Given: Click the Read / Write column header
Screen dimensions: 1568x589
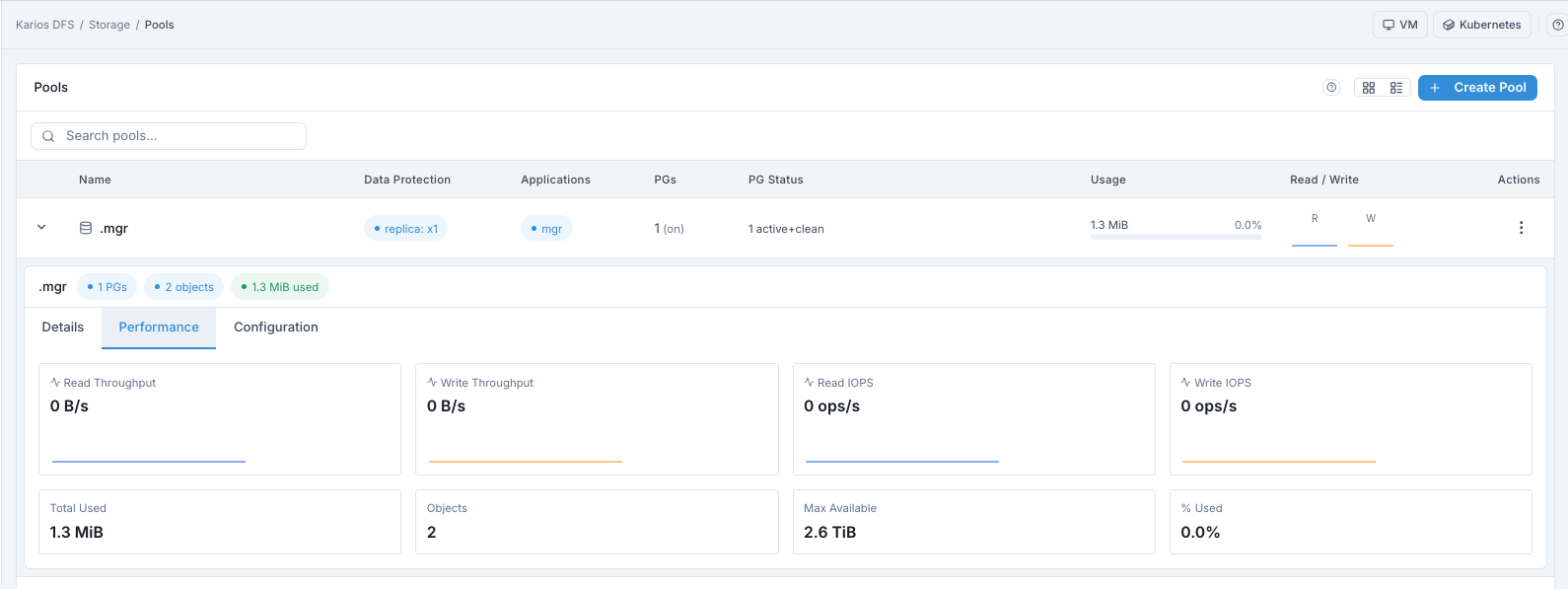Looking at the screenshot, I should [1324, 180].
